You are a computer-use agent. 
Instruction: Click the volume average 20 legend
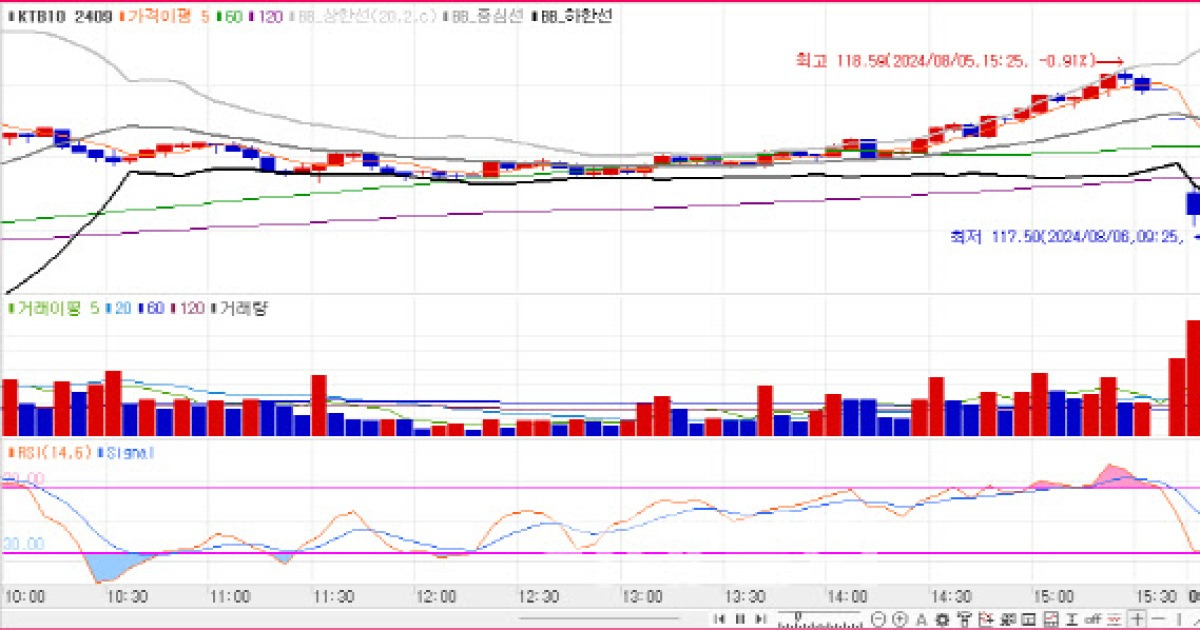pyautogui.click(x=118, y=308)
